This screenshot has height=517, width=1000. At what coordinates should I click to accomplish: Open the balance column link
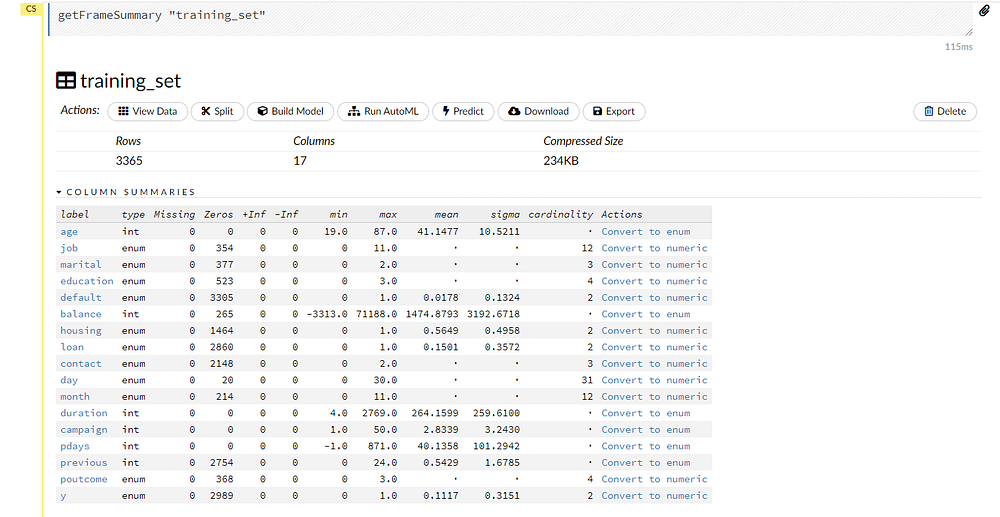coord(80,314)
